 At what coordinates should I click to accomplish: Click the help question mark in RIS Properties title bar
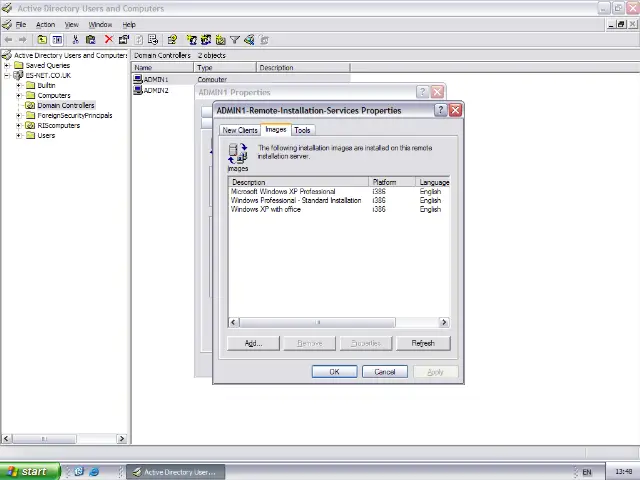[x=440, y=110]
